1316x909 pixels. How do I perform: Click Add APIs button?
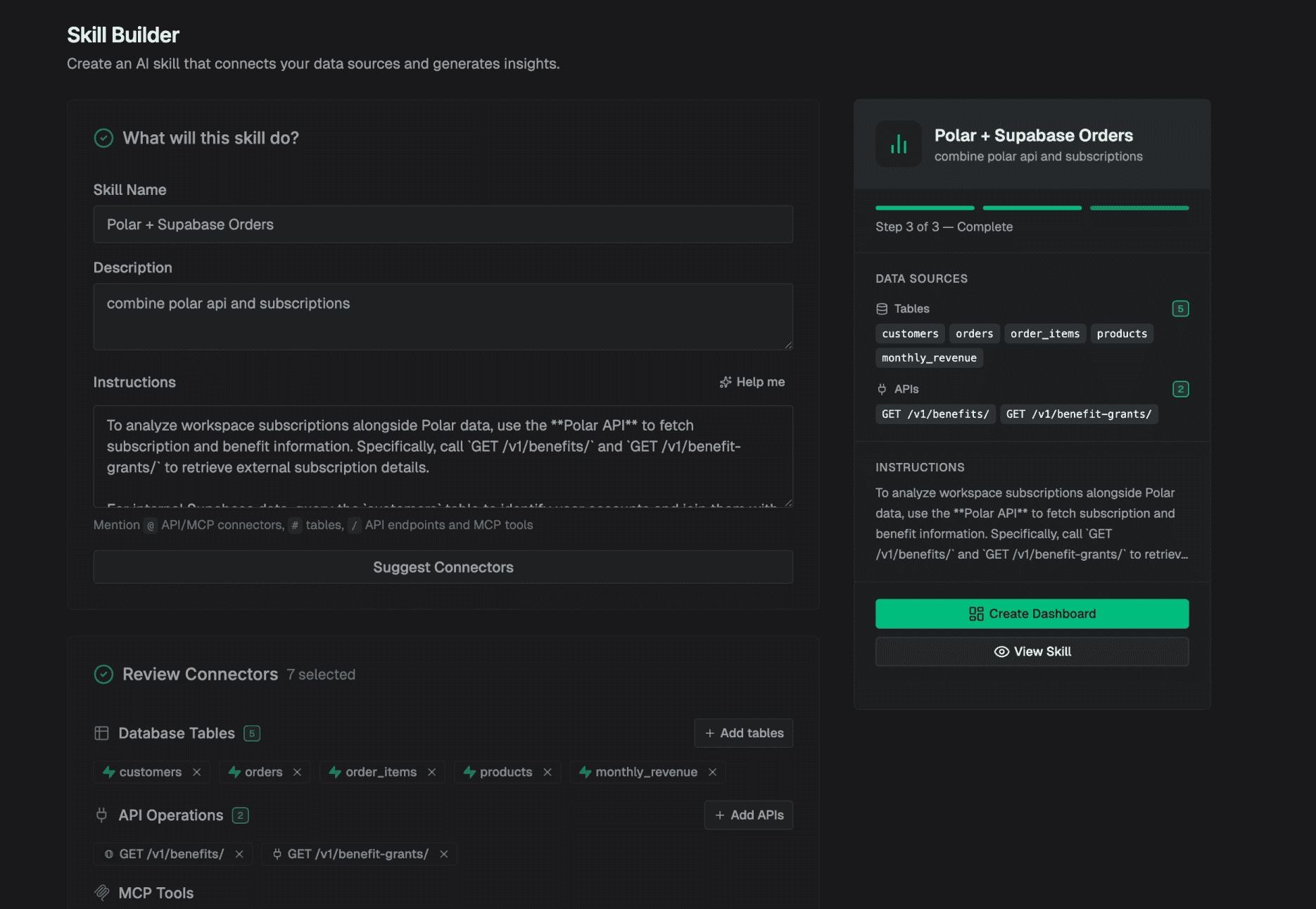749,815
